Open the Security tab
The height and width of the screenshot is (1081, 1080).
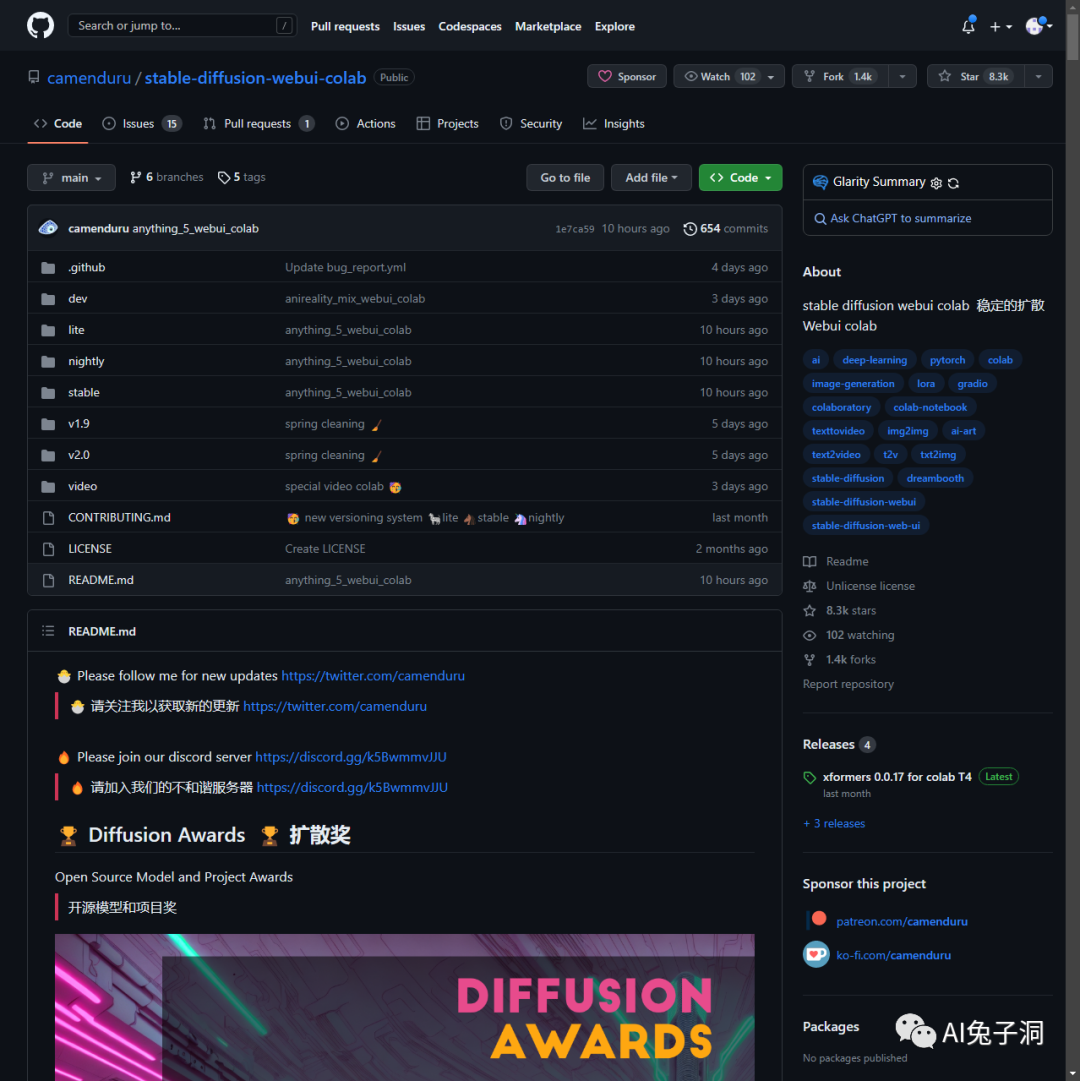pos(531,123)
